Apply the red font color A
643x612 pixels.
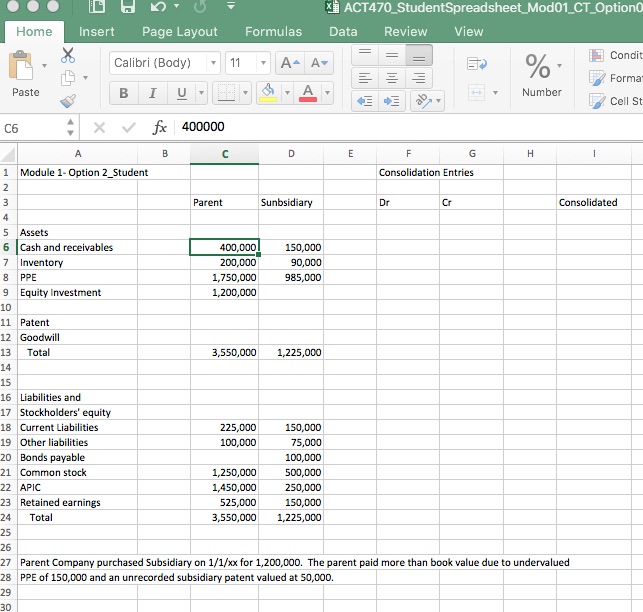[308, 93]
